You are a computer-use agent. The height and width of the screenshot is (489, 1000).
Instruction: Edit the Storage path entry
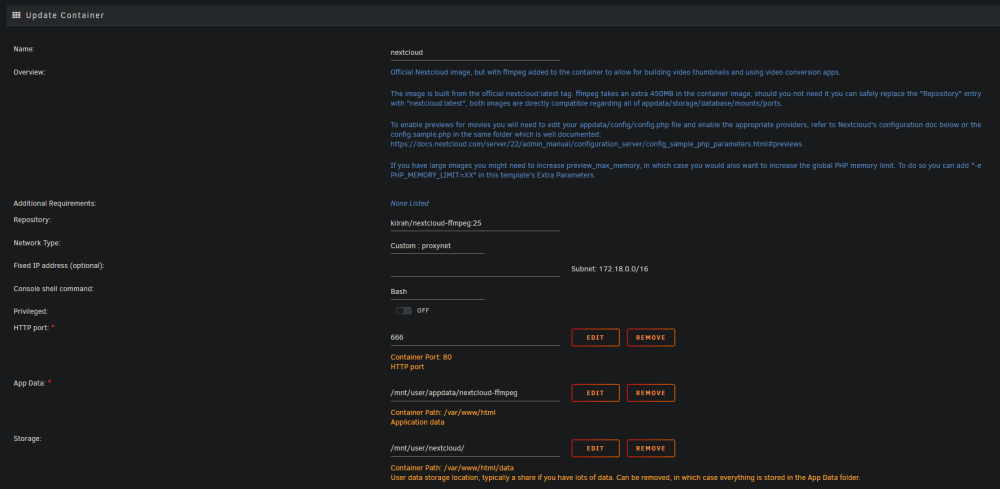[595, 448]
